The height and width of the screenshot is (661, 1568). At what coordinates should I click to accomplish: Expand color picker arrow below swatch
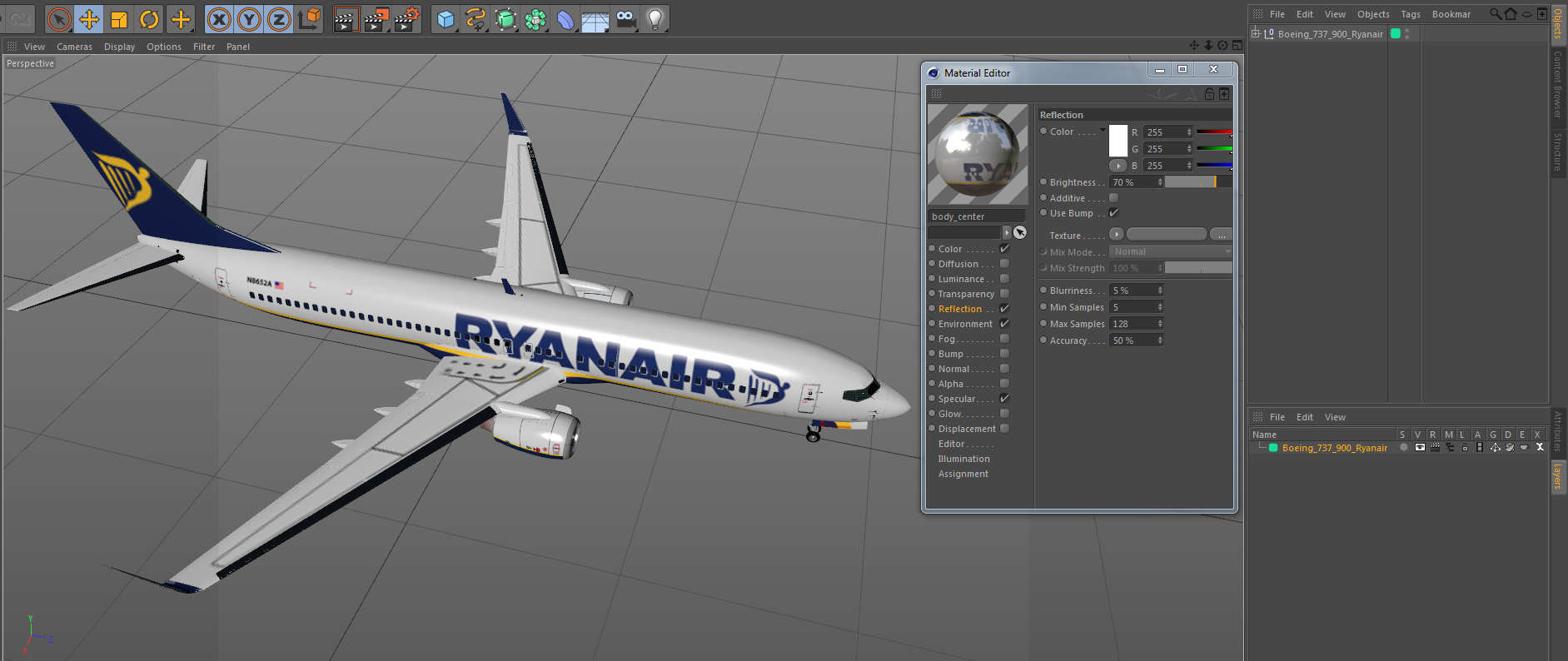(1118, 166)
